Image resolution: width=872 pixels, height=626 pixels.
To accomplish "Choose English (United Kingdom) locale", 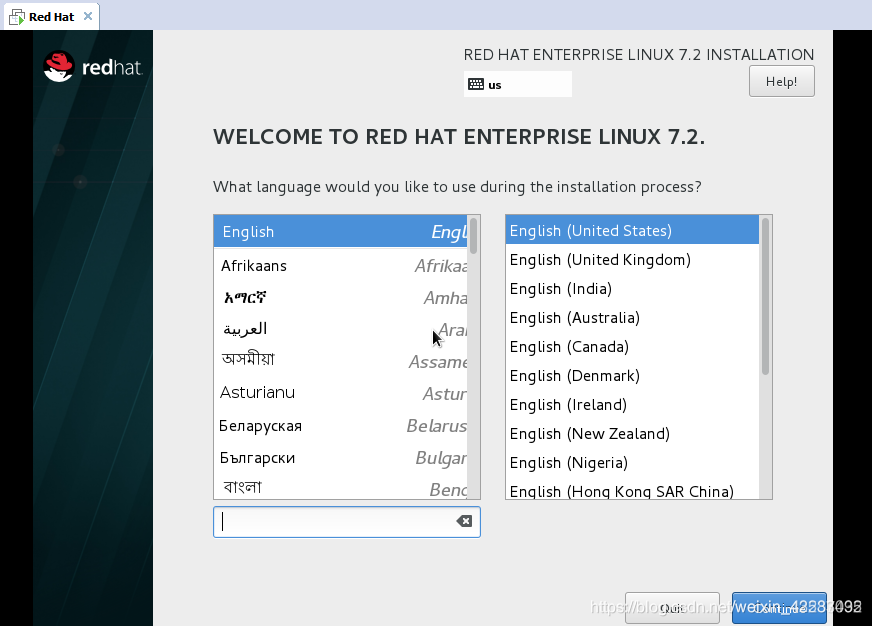I will coord(632,260).
